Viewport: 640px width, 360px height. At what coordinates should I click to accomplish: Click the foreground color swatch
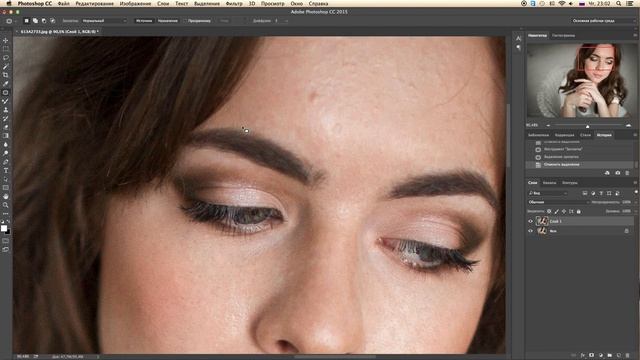click(4, 228)
